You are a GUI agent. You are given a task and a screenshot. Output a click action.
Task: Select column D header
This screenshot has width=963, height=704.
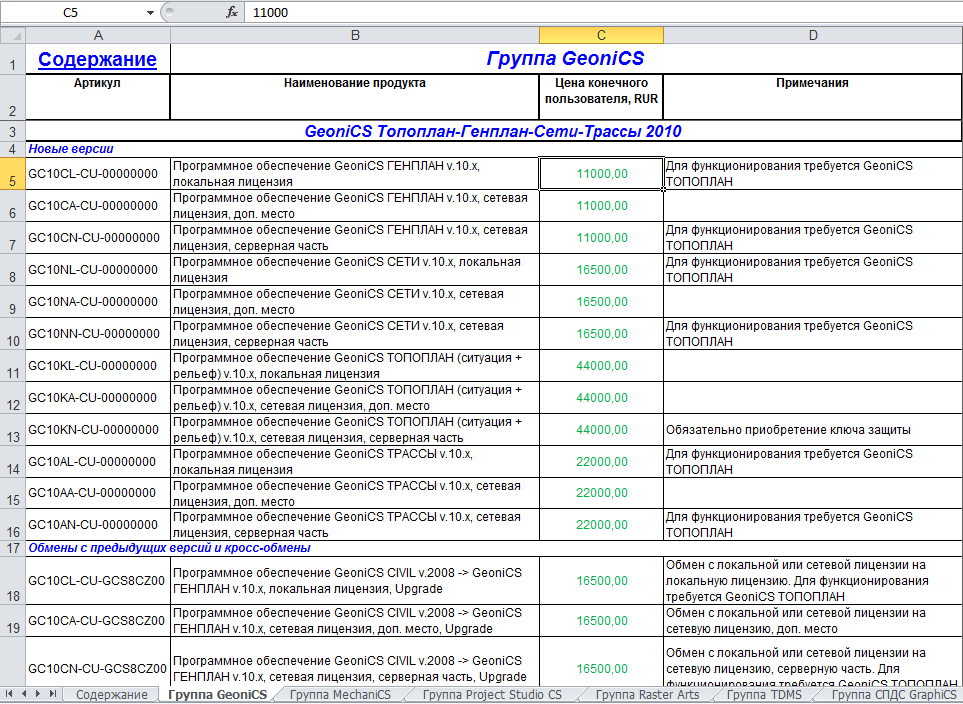coord(813,36)
